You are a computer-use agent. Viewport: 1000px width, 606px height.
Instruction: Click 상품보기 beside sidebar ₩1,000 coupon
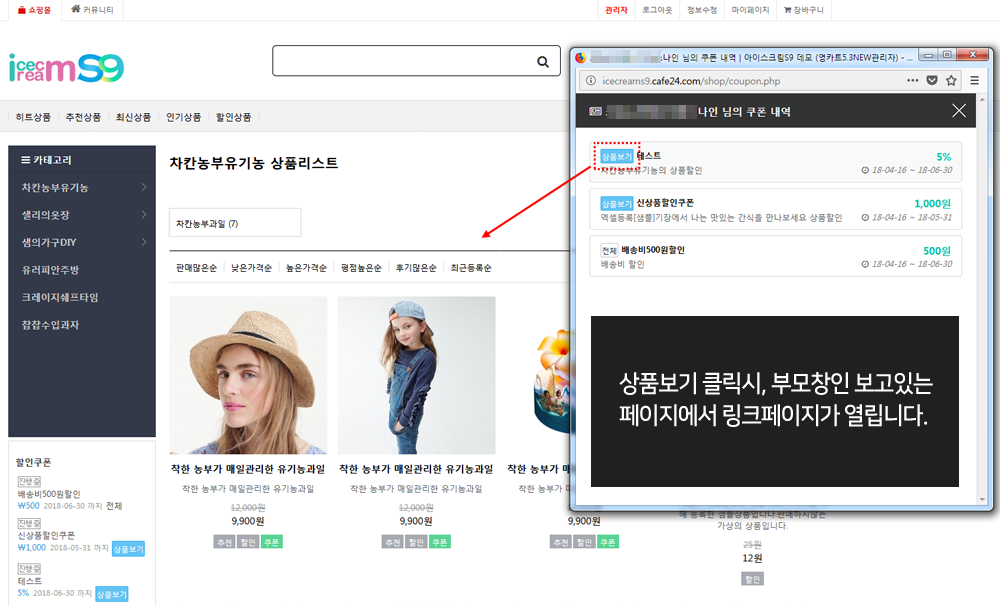click(x=128, y=549)
